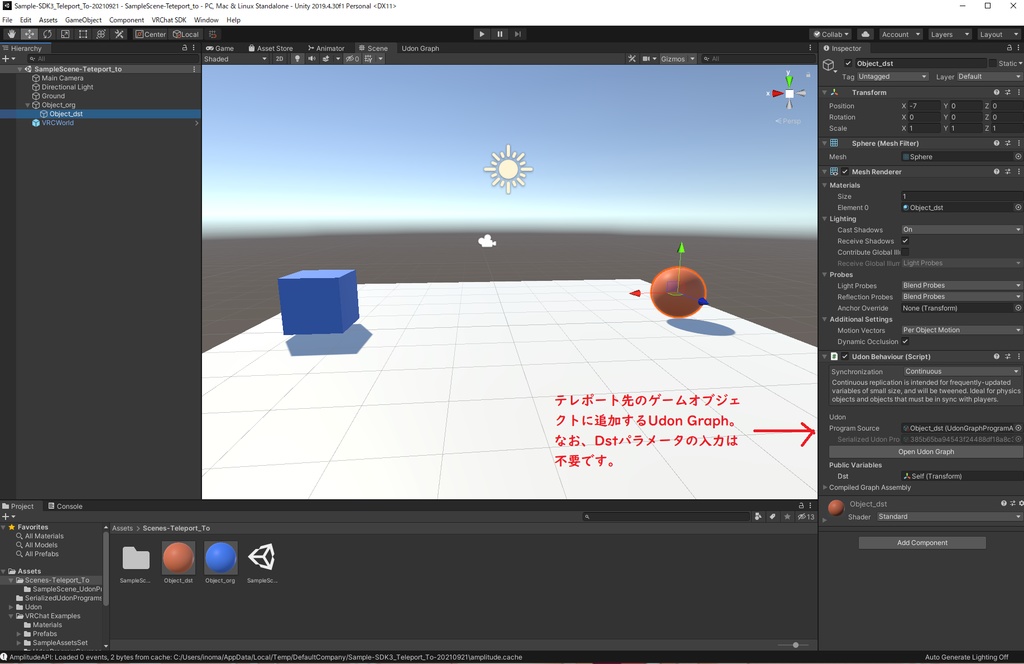
Task: Select the Rect transform tool
Action: (83, 34)
